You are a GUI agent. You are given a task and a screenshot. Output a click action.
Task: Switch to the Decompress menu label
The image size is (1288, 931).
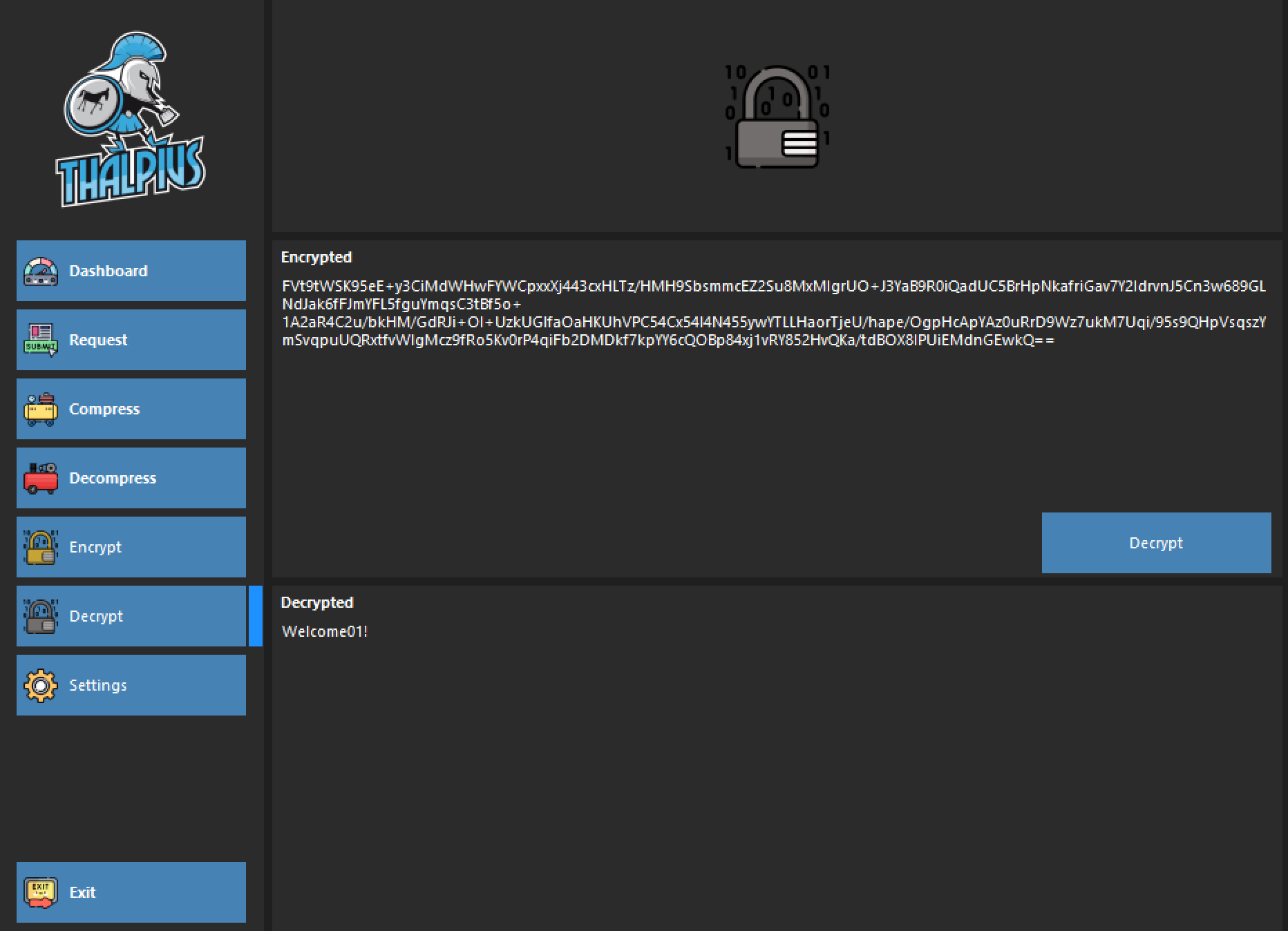tap(113, 478)
